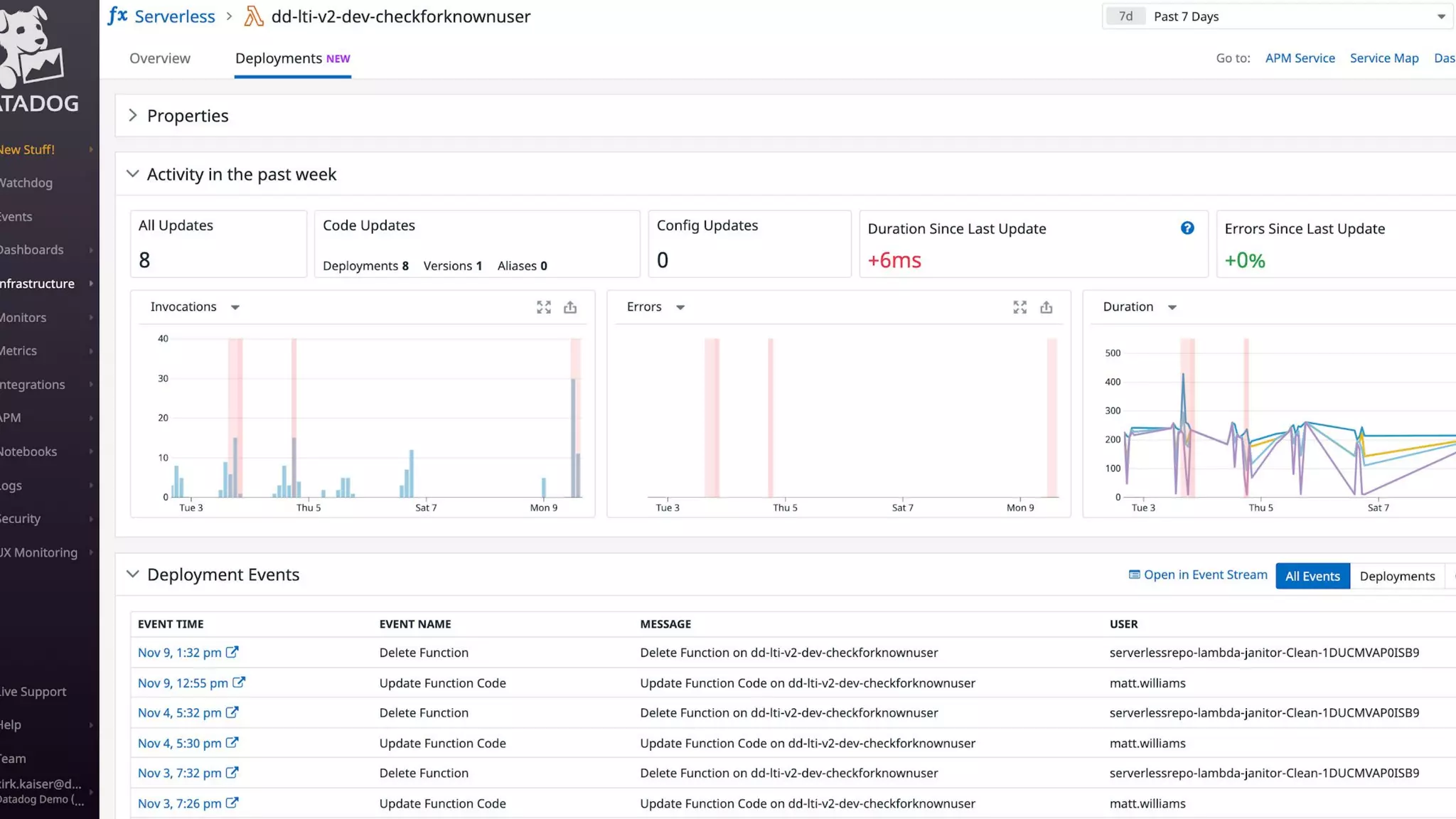The height and width of the screenshot is (819, 1456).
Task: Open Metrics in the sidebar
Action: tap(18, 350)
